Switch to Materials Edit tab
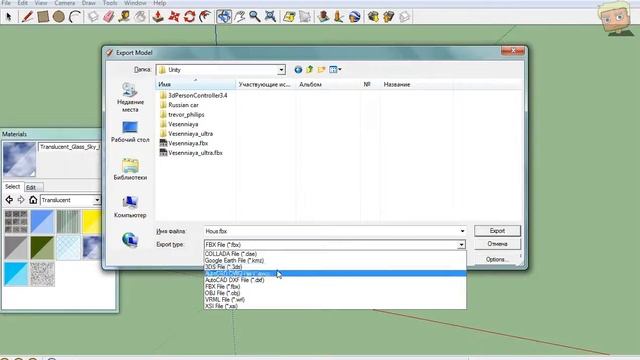 point(32,187)
